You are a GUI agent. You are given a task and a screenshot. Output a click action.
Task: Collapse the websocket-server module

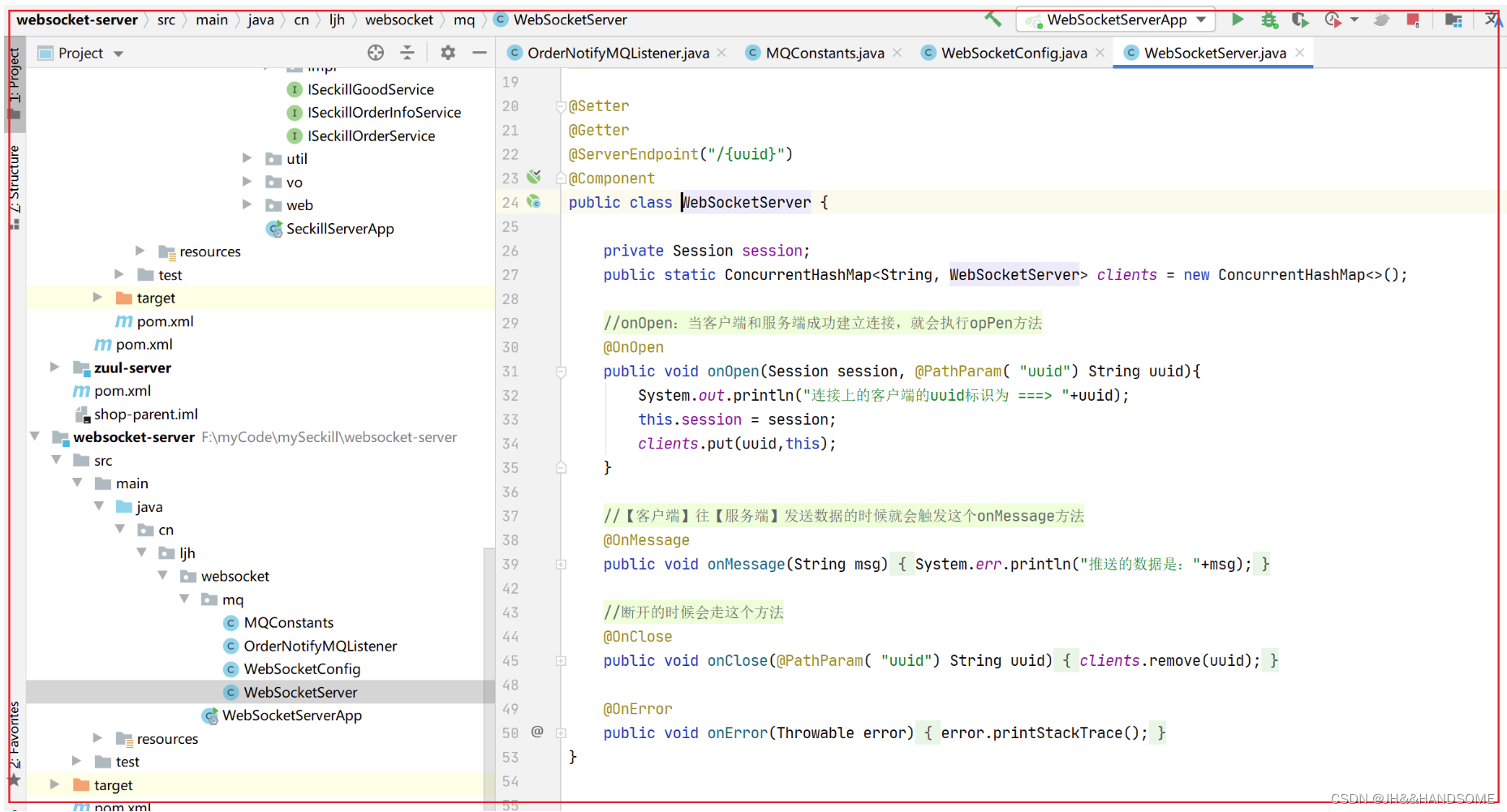tap(34, 436)
